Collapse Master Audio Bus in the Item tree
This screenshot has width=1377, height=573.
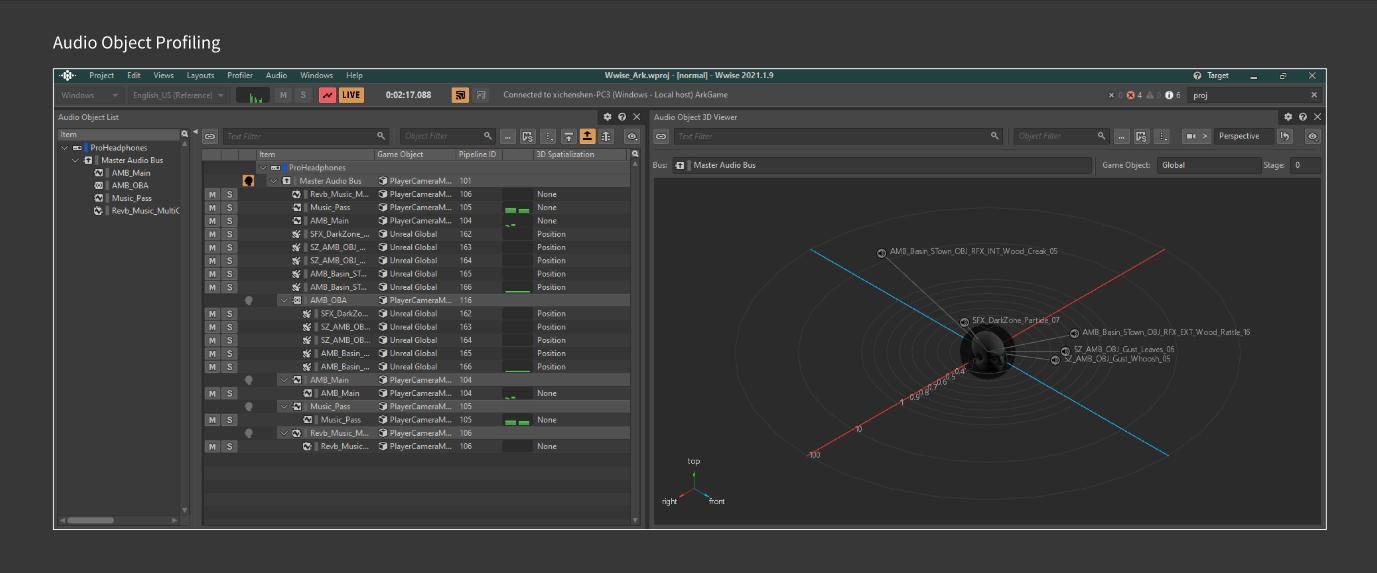pos(75,160)
